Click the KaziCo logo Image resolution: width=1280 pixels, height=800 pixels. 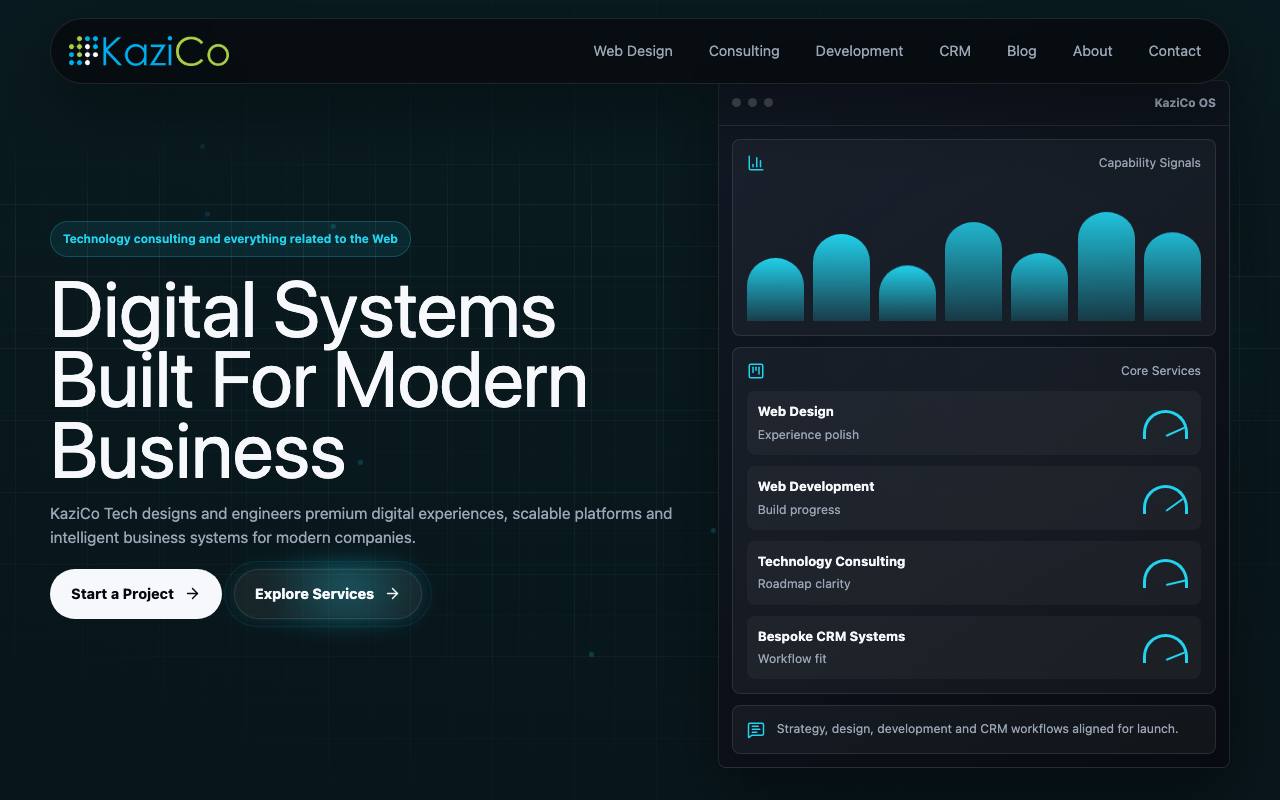point(149,51)
